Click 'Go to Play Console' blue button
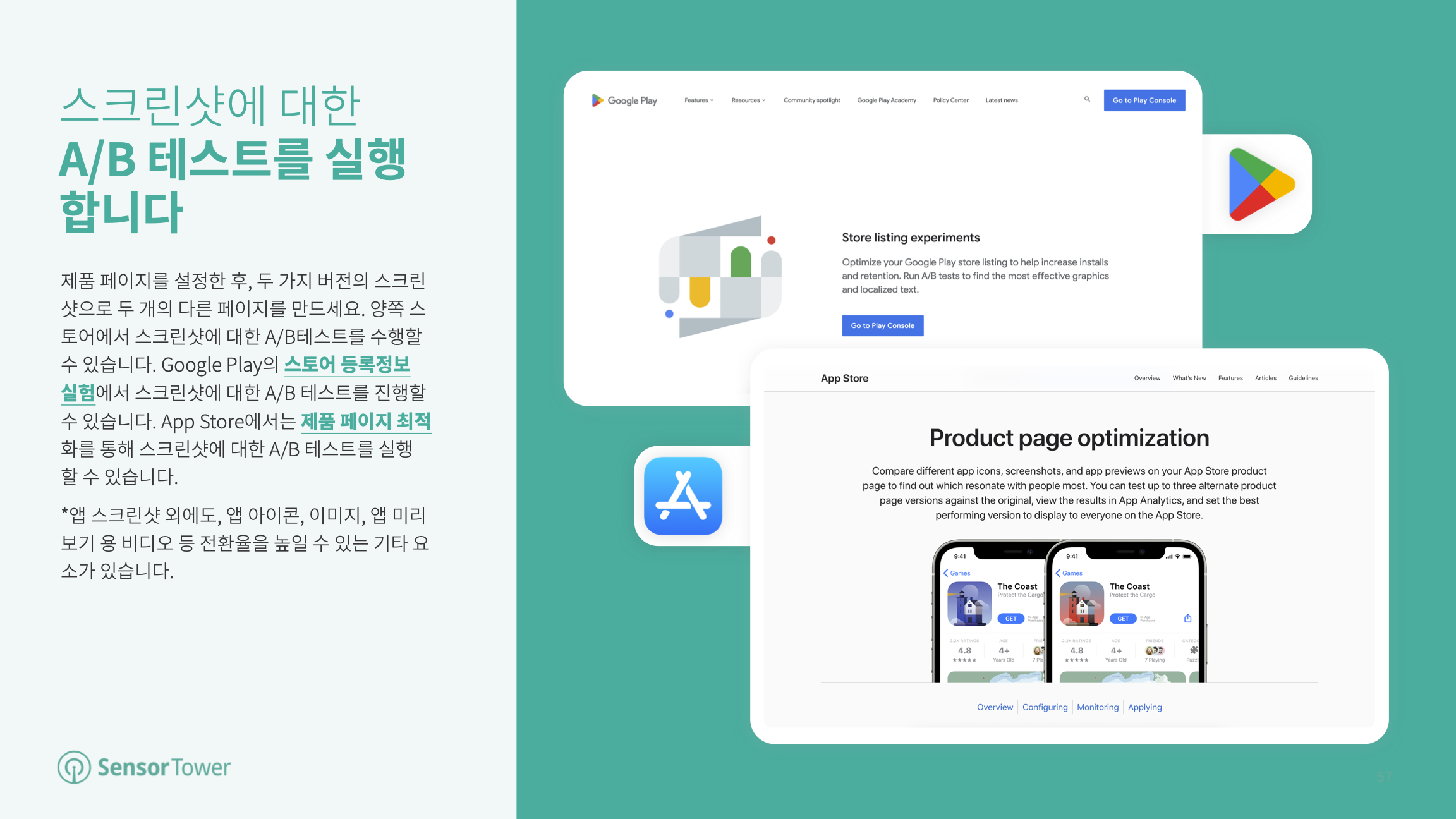The image size is (1456, 819). [x=883, y=325]
